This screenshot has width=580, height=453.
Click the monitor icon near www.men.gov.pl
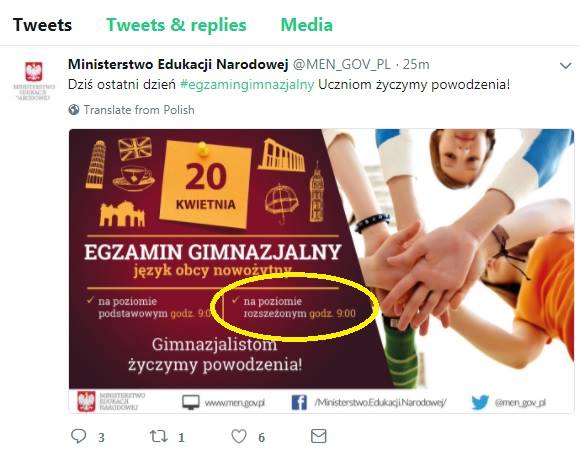191,402
